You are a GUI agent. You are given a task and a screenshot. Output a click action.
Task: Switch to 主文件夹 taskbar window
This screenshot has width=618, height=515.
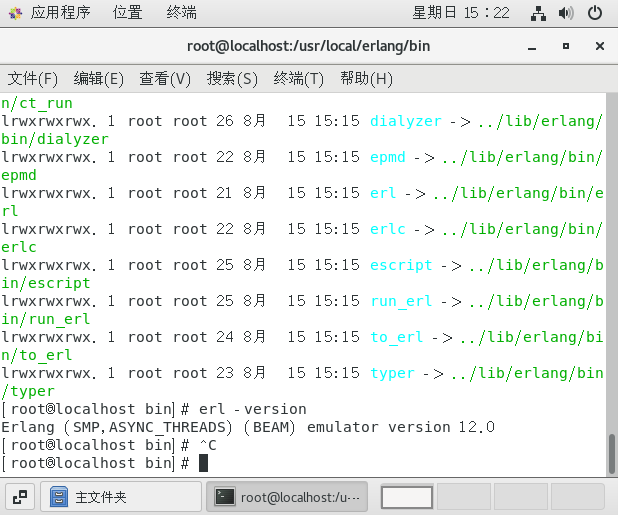click(121, 497)
